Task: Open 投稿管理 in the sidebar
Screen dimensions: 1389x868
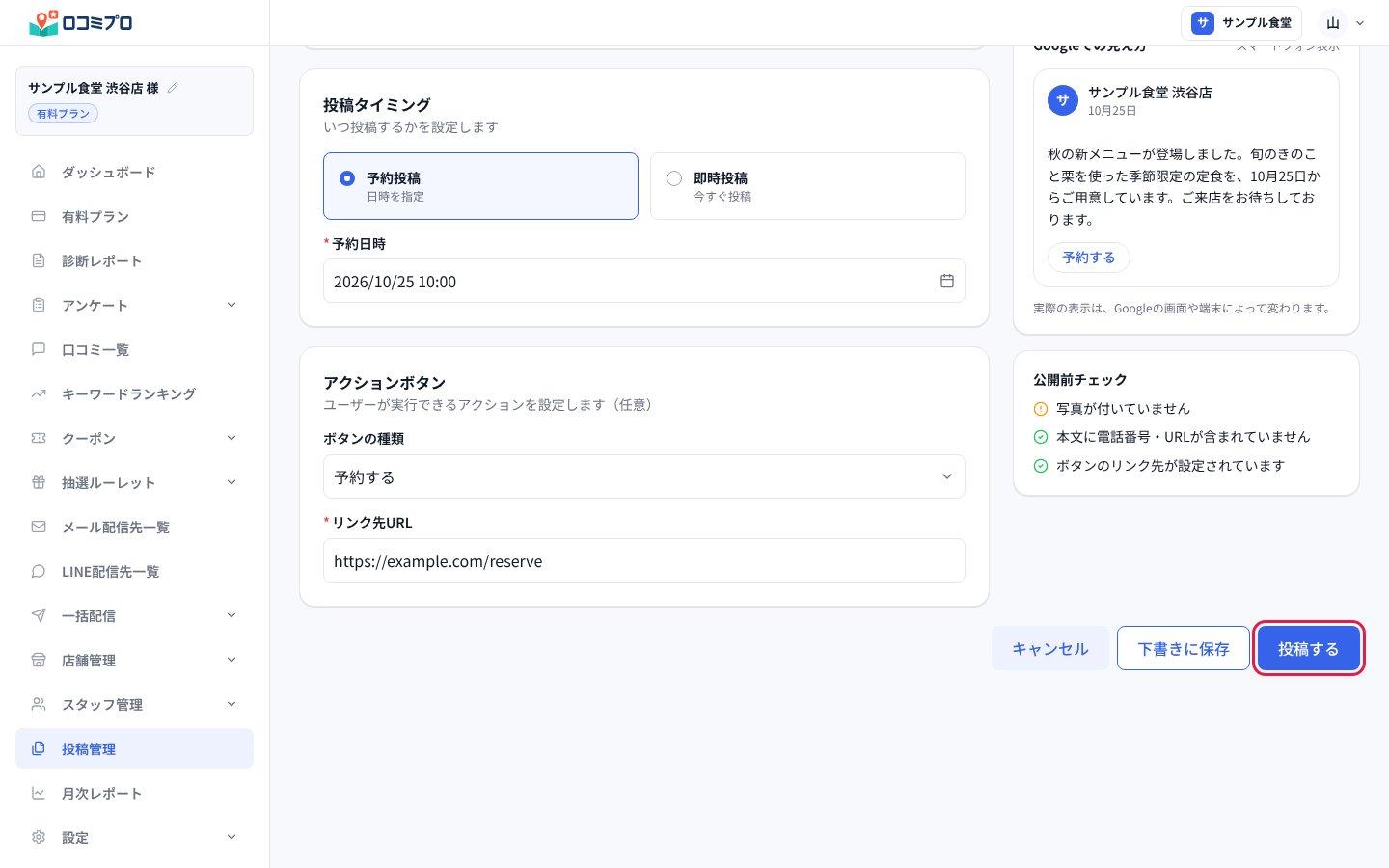Action: tap(135, 748)
